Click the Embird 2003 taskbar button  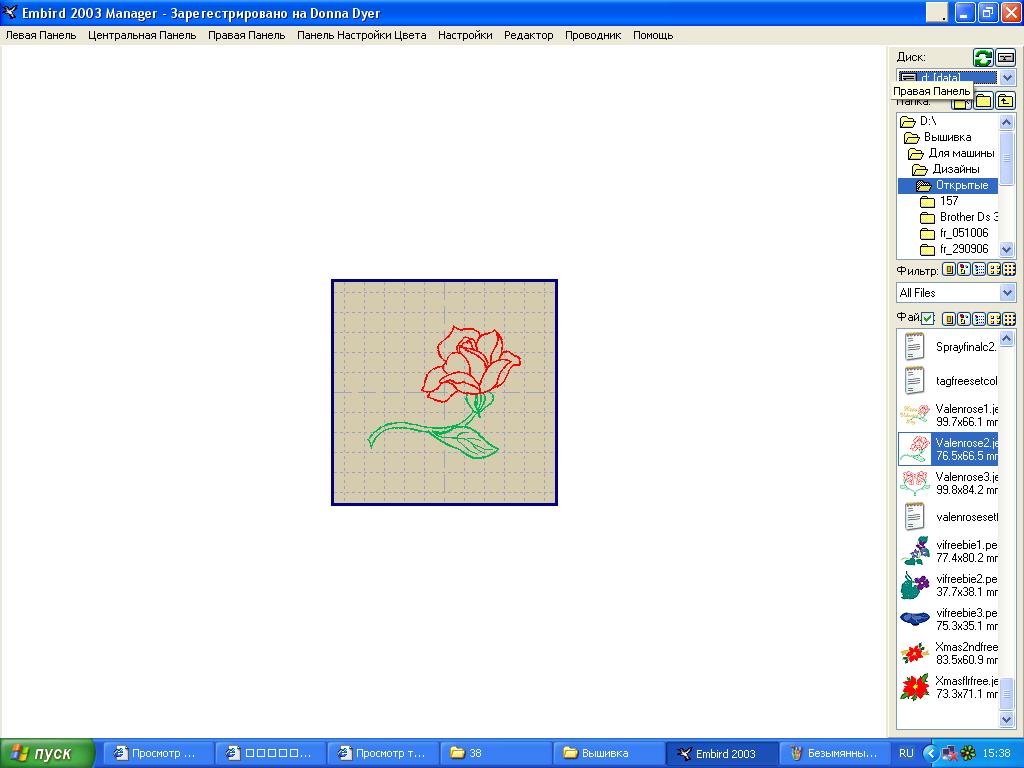coord(722,753)
